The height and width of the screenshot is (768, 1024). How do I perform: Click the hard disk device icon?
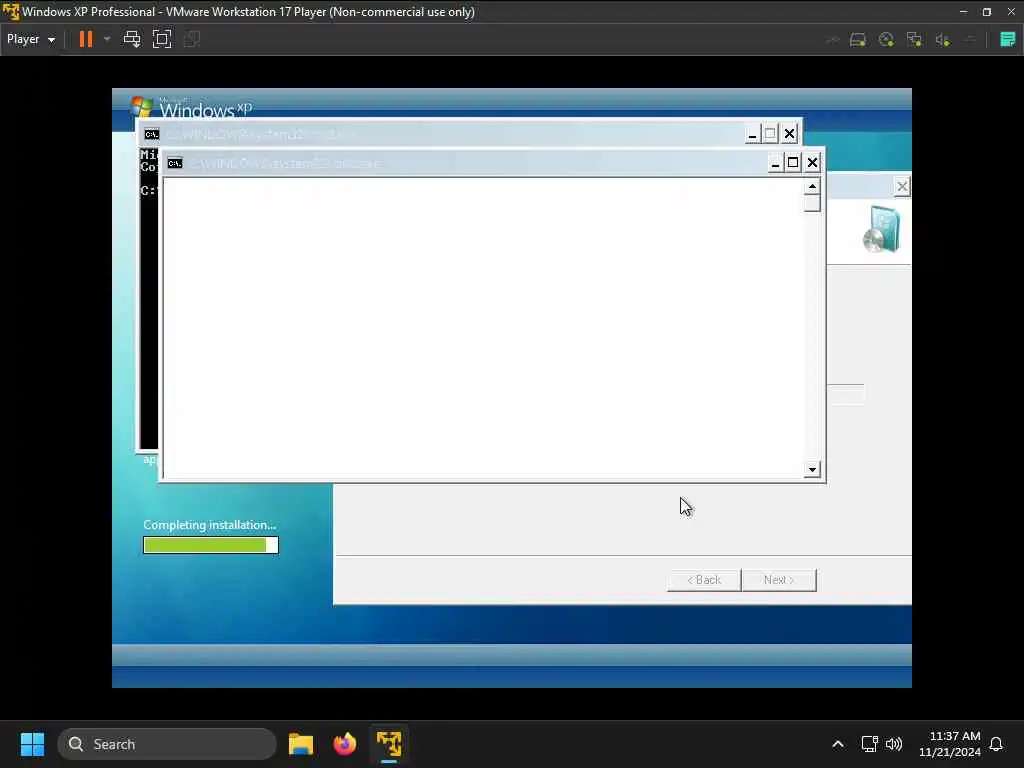[857, 40]
